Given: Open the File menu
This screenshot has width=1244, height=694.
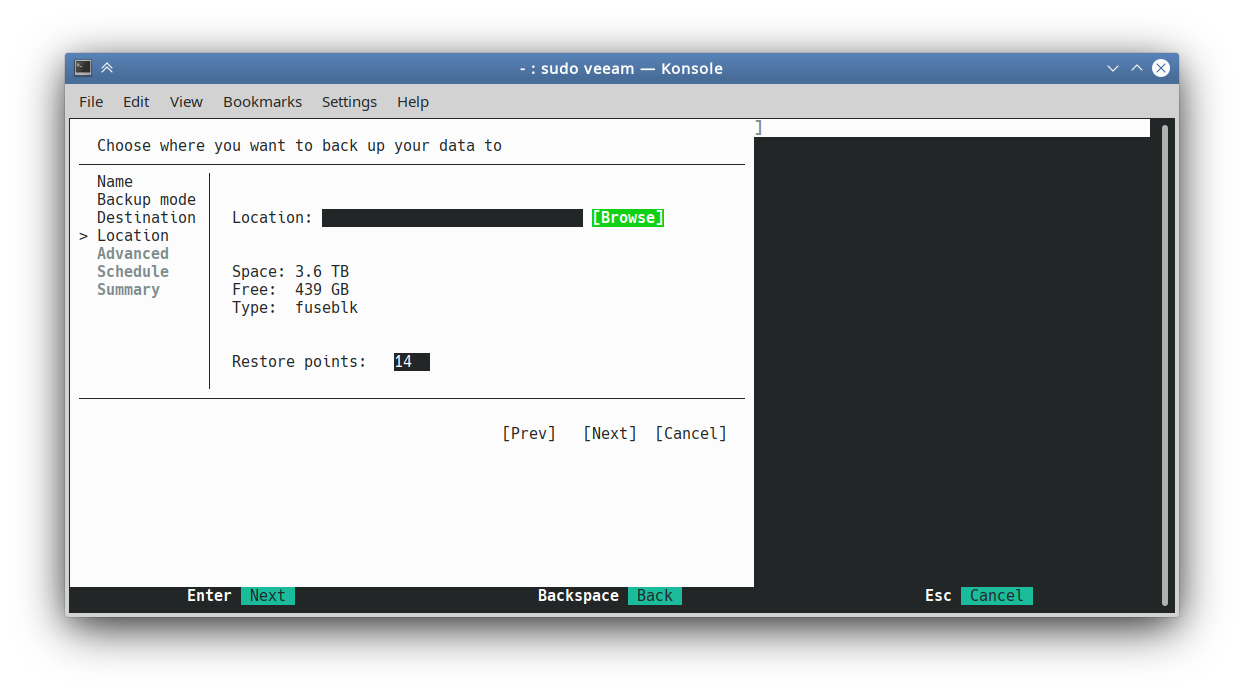Looking at the screenshot, I should coord(91,102).
